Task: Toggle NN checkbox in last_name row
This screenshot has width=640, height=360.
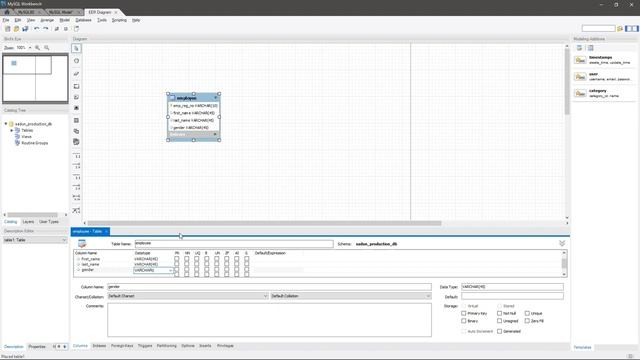Action: [187, 264]
